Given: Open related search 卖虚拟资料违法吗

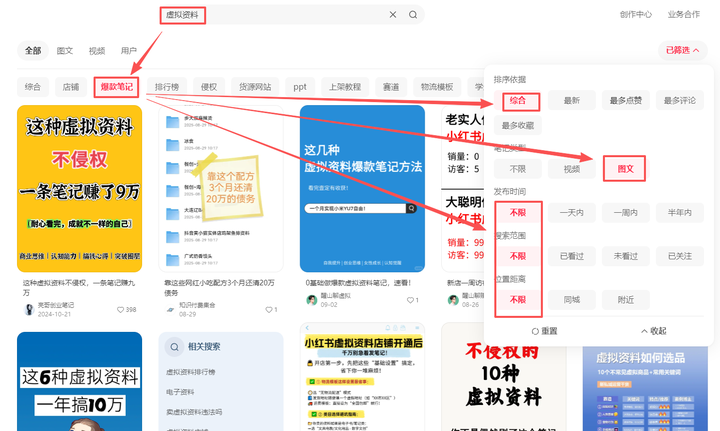Looking at the screenshot, I should (x=194, y=412).
